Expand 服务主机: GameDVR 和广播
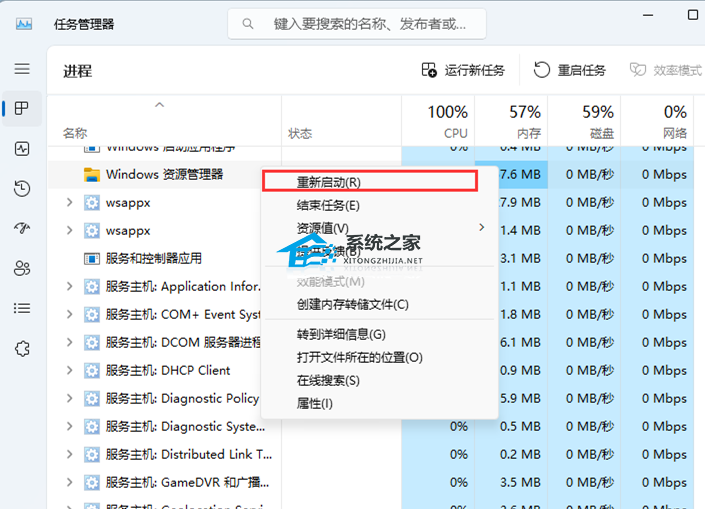Screen dimensions: 705x509 [x=69, y=482]
